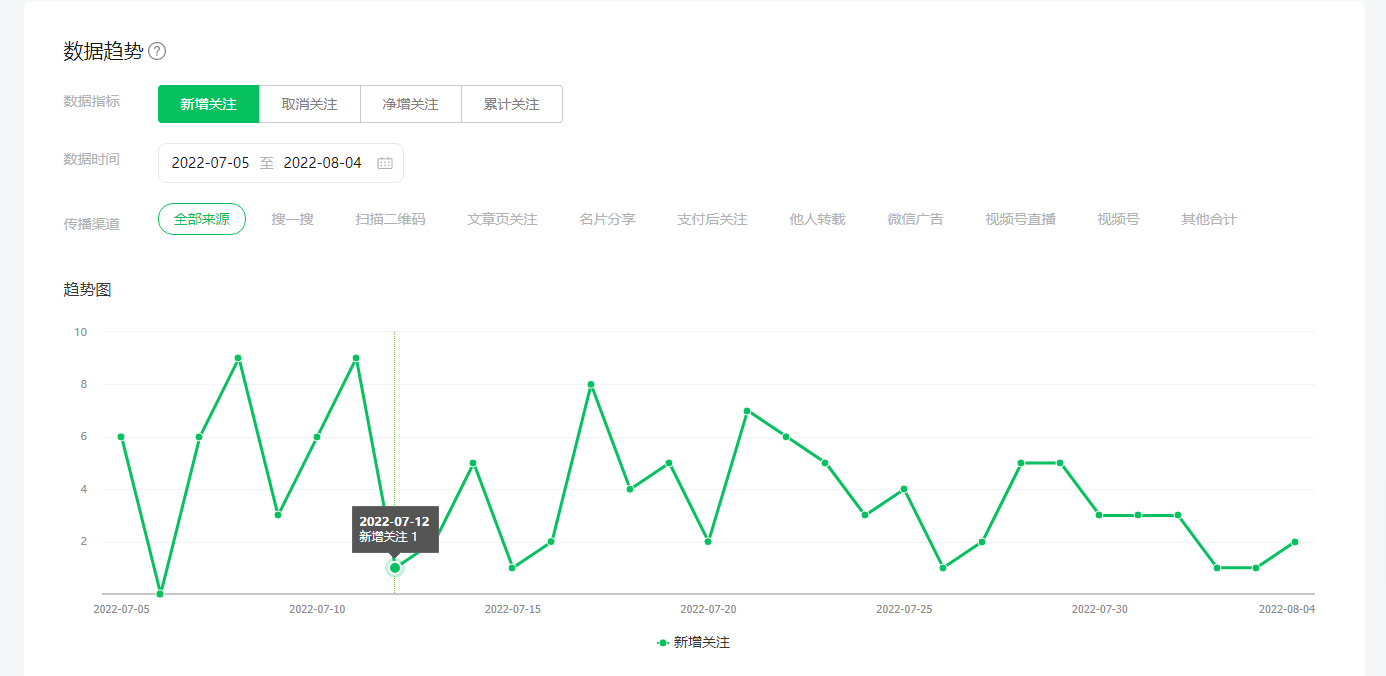This screenshot has width=1386, height=676.
Task: Filter by 他人转载 channel
Action: point(817,219)
